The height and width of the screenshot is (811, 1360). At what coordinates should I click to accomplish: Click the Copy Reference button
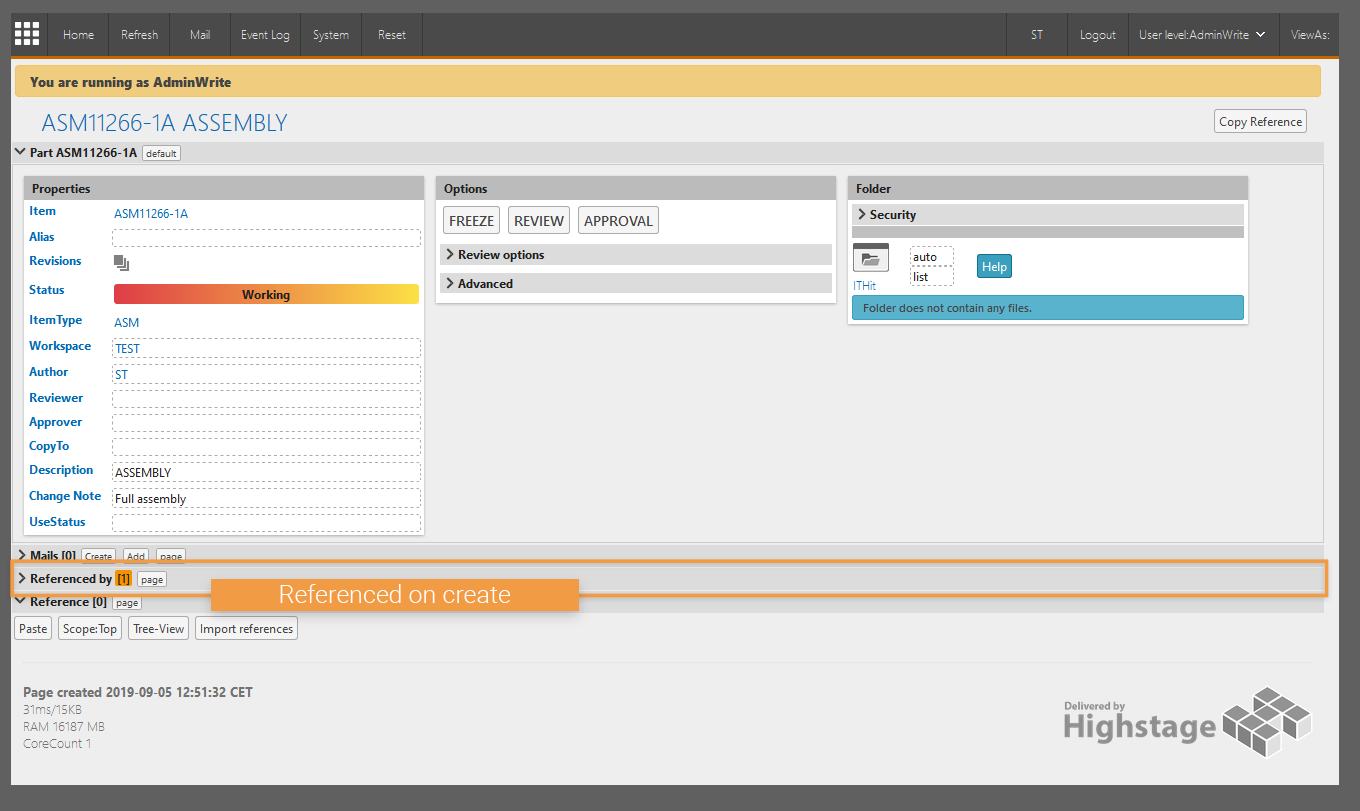click(x=1261, y=122)
